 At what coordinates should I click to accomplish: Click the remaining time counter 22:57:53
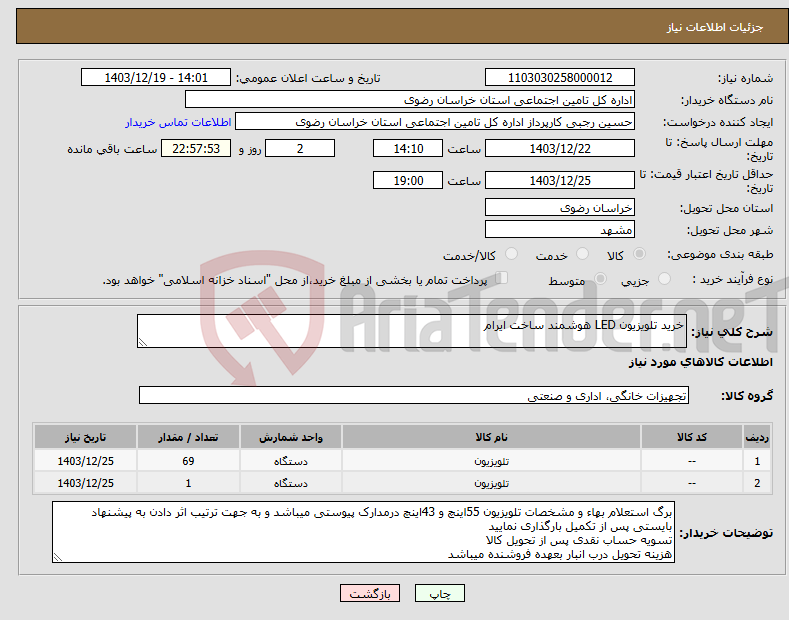point(196,148)
